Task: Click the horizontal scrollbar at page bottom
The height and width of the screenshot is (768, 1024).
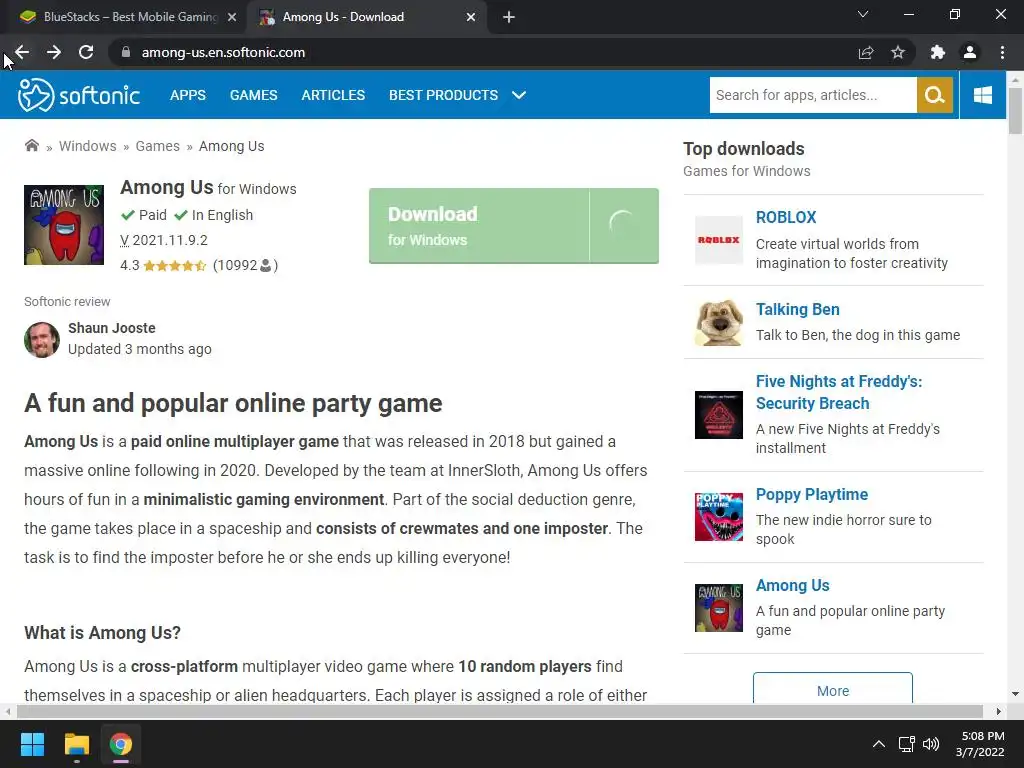Action: 500,711
